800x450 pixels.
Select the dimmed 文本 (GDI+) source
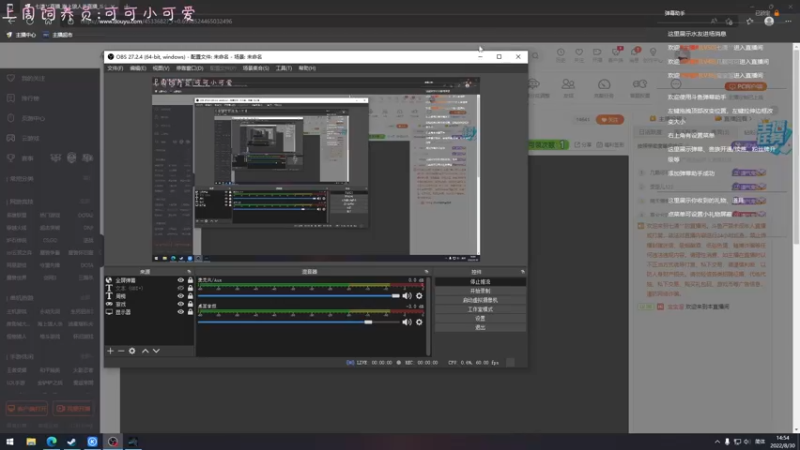pyautogui.click(x=149, y=288)
